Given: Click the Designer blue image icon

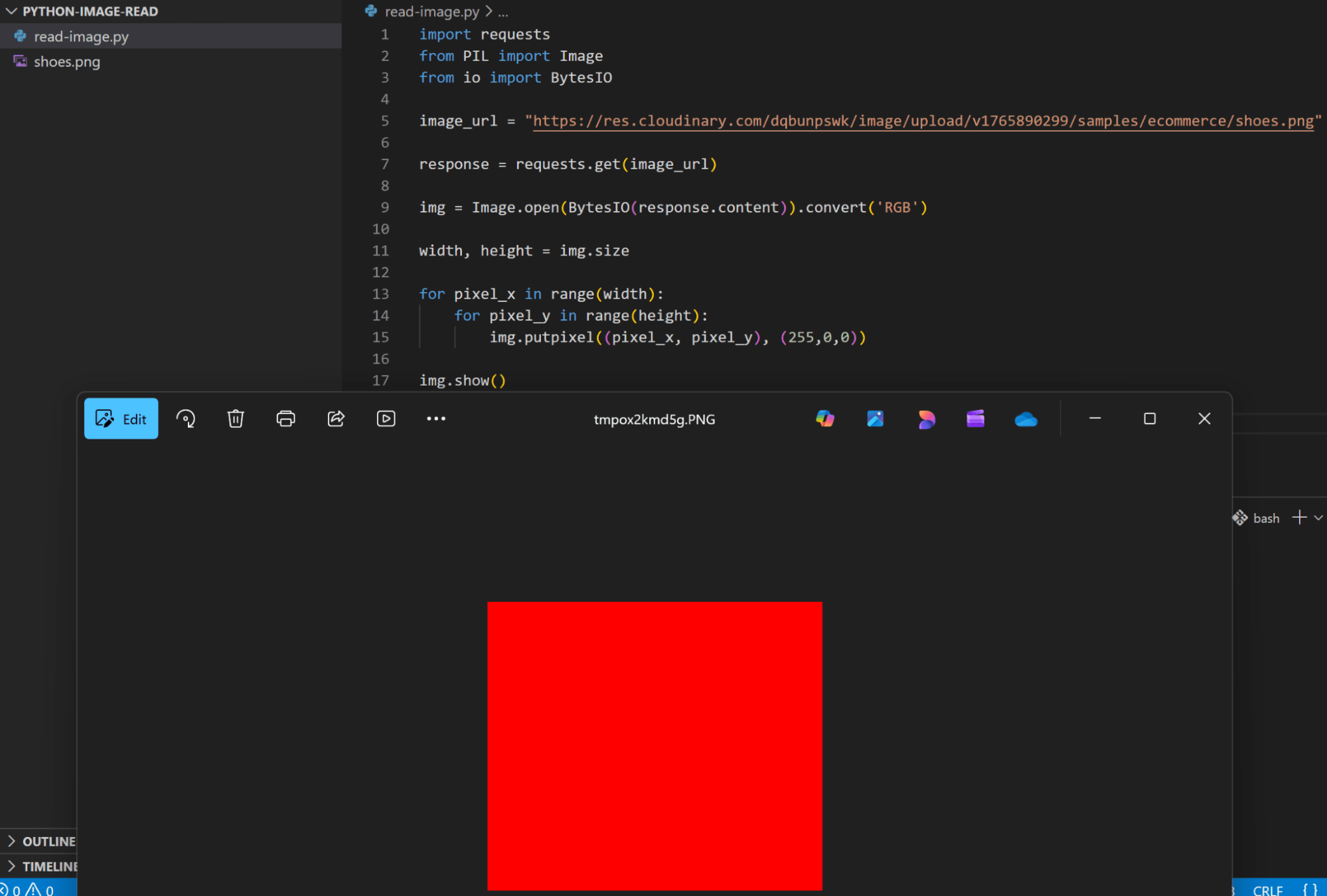Looking at the screenshot, I should [875, 419].
